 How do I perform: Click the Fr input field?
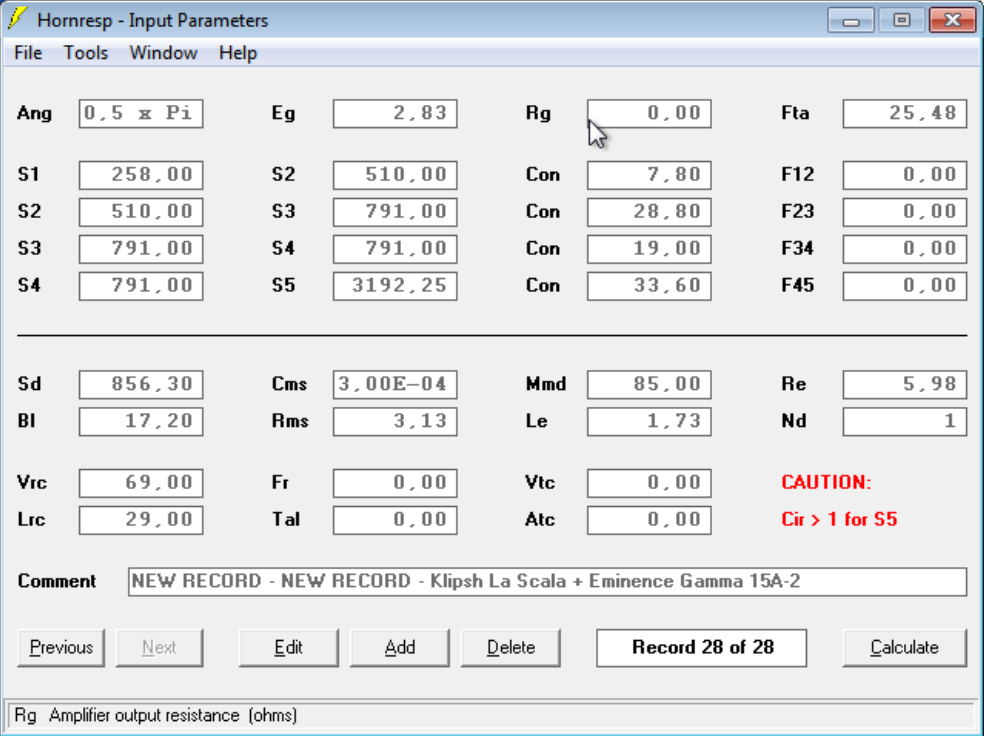[395, 483]
